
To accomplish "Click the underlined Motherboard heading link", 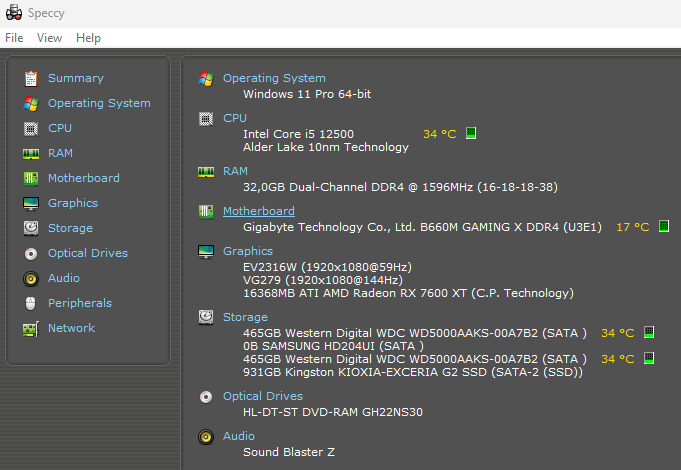I will tap(259, 211).
